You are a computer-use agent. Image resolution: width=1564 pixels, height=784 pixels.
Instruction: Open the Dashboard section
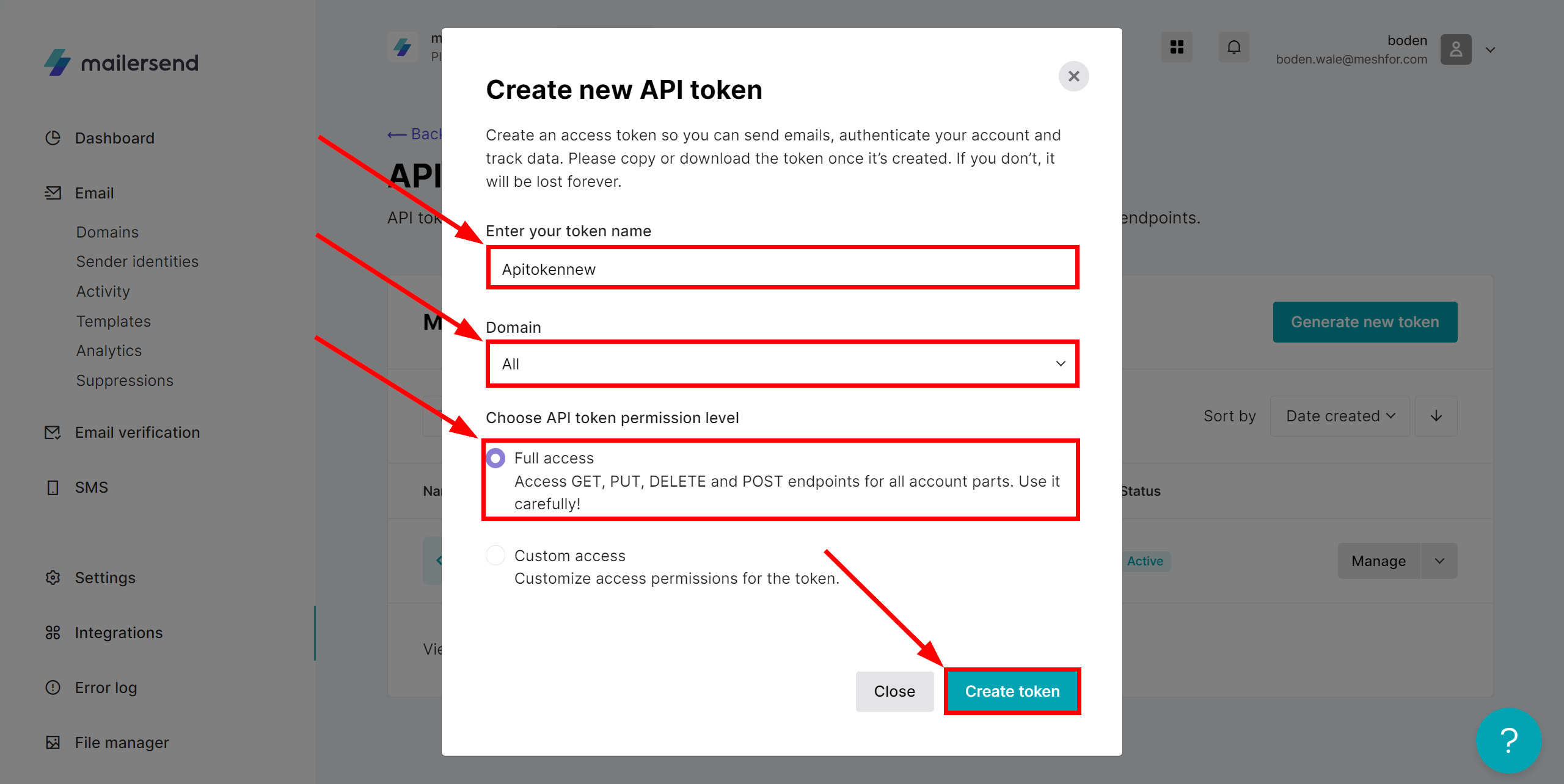116,137
